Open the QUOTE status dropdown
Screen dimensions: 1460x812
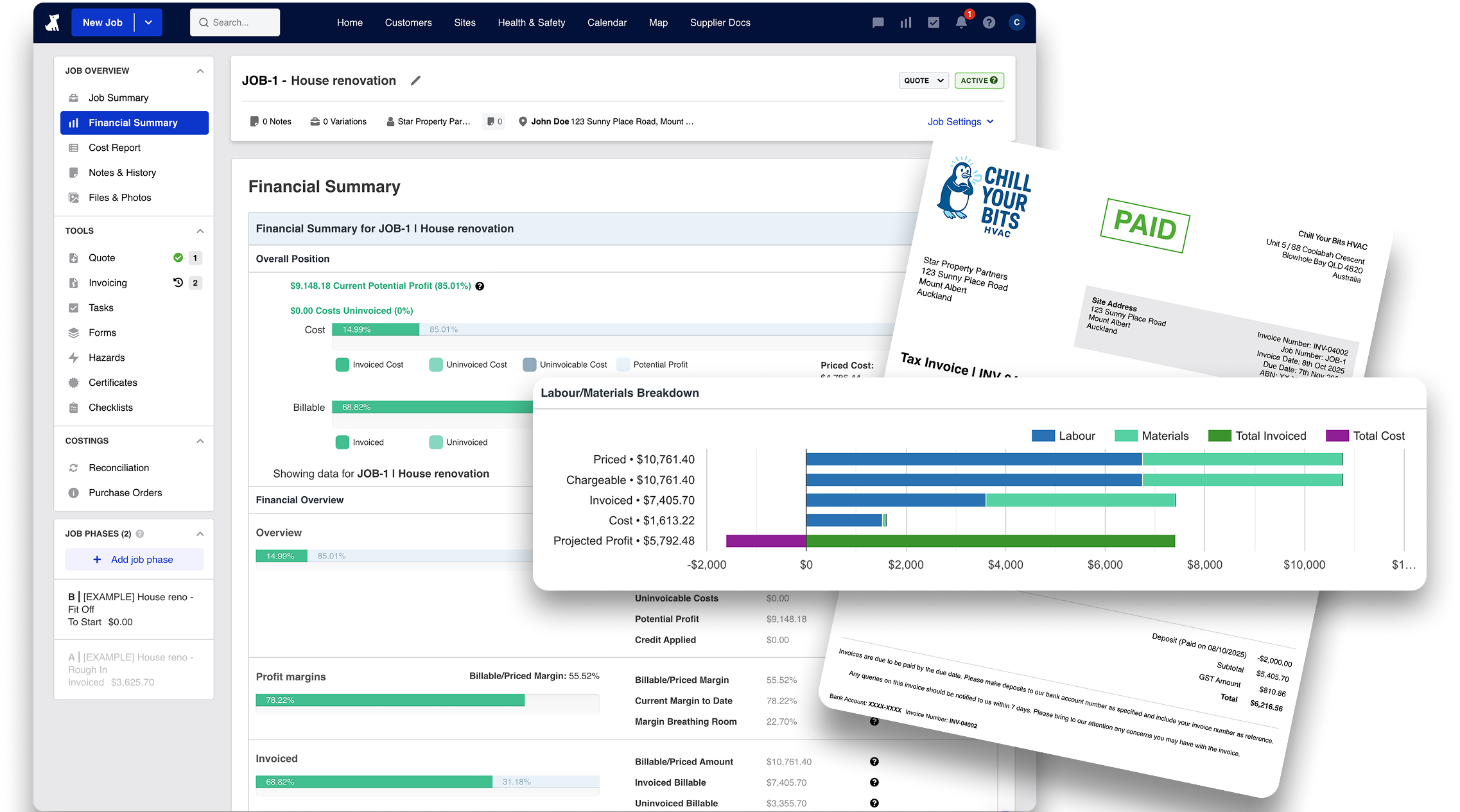pyautogui.click(x=923, y=81)
